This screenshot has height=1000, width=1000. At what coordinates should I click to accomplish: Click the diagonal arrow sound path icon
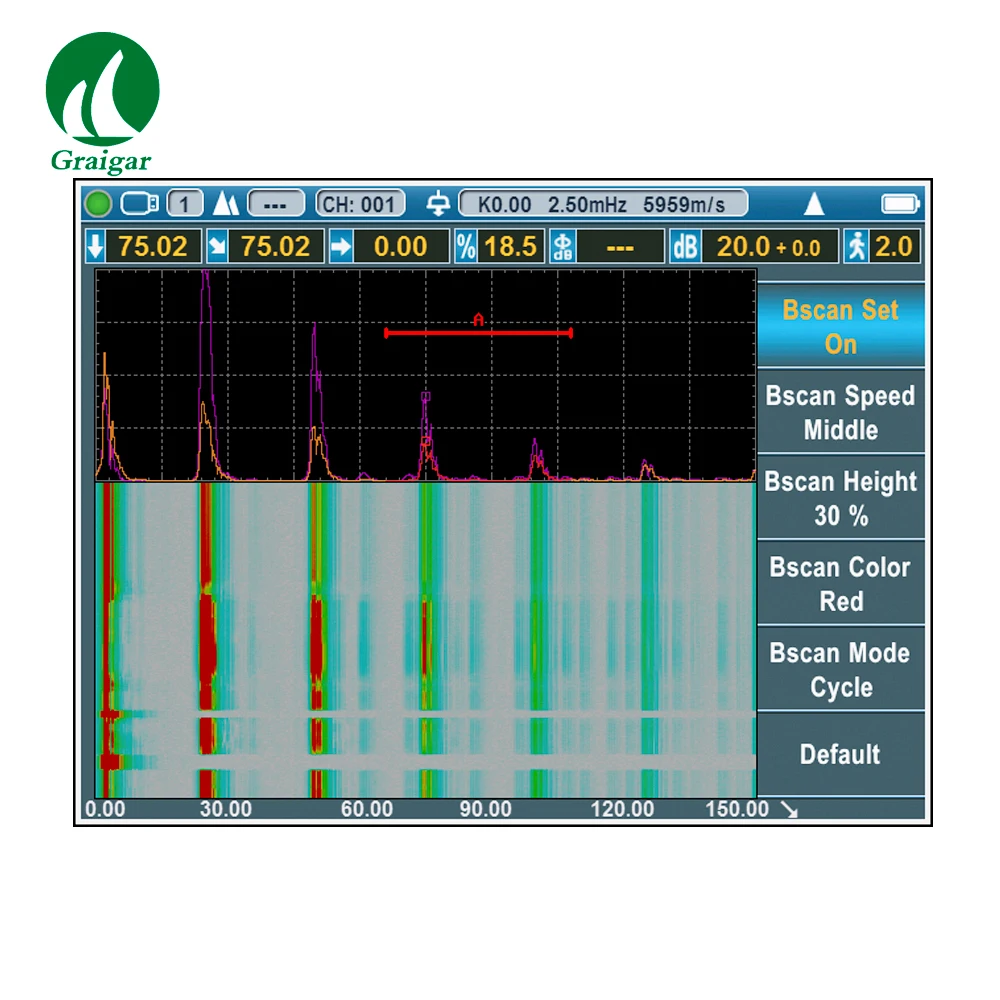[217, 246]
